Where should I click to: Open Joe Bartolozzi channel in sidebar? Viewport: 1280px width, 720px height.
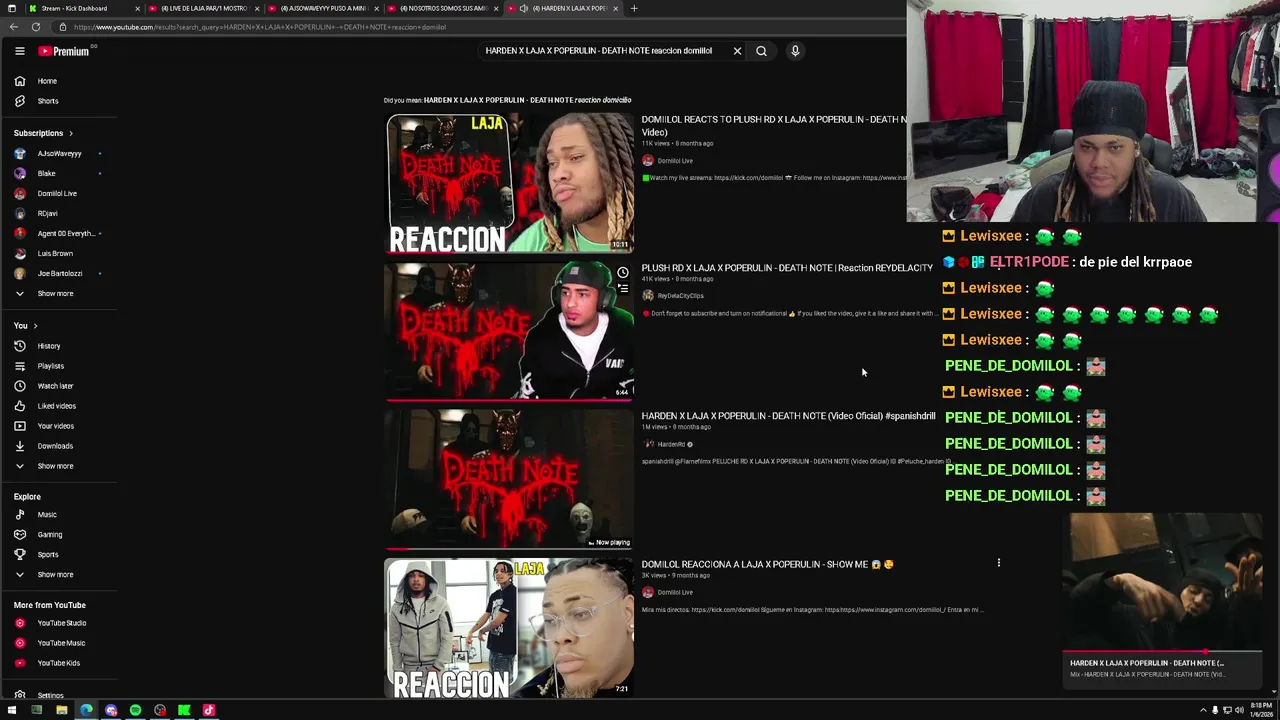(59, 274)
